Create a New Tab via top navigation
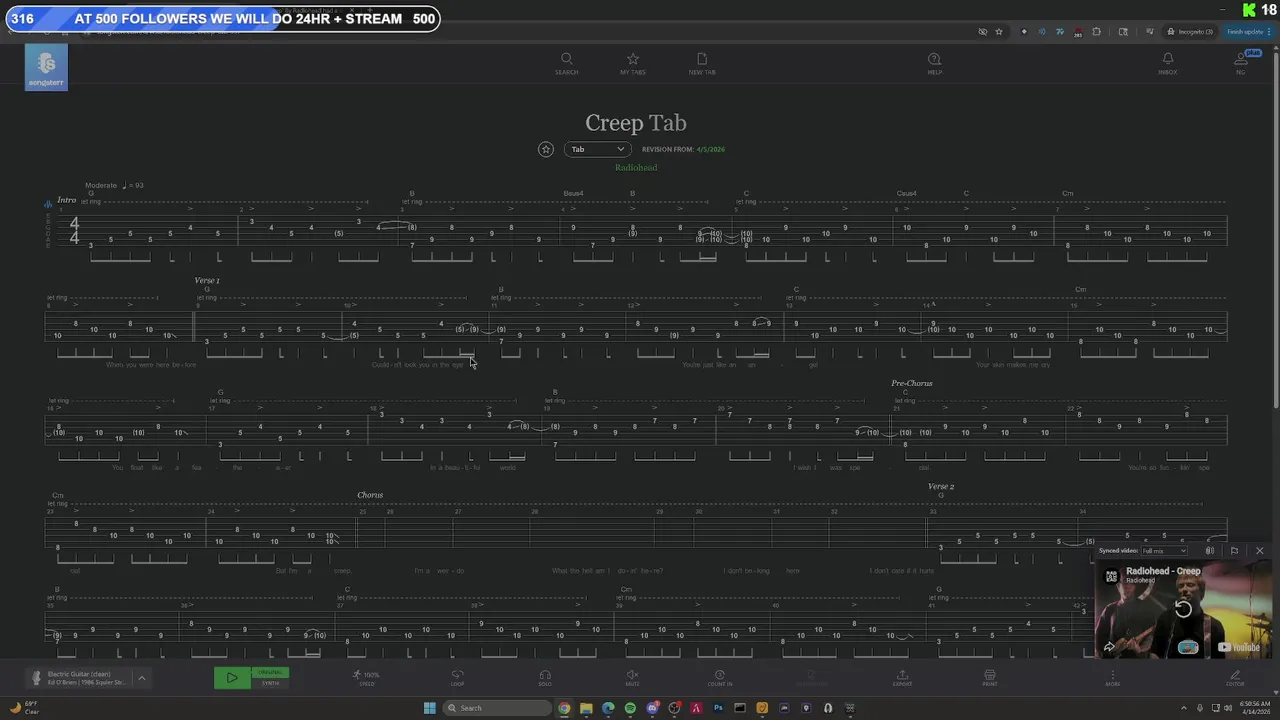 (701, 63)
